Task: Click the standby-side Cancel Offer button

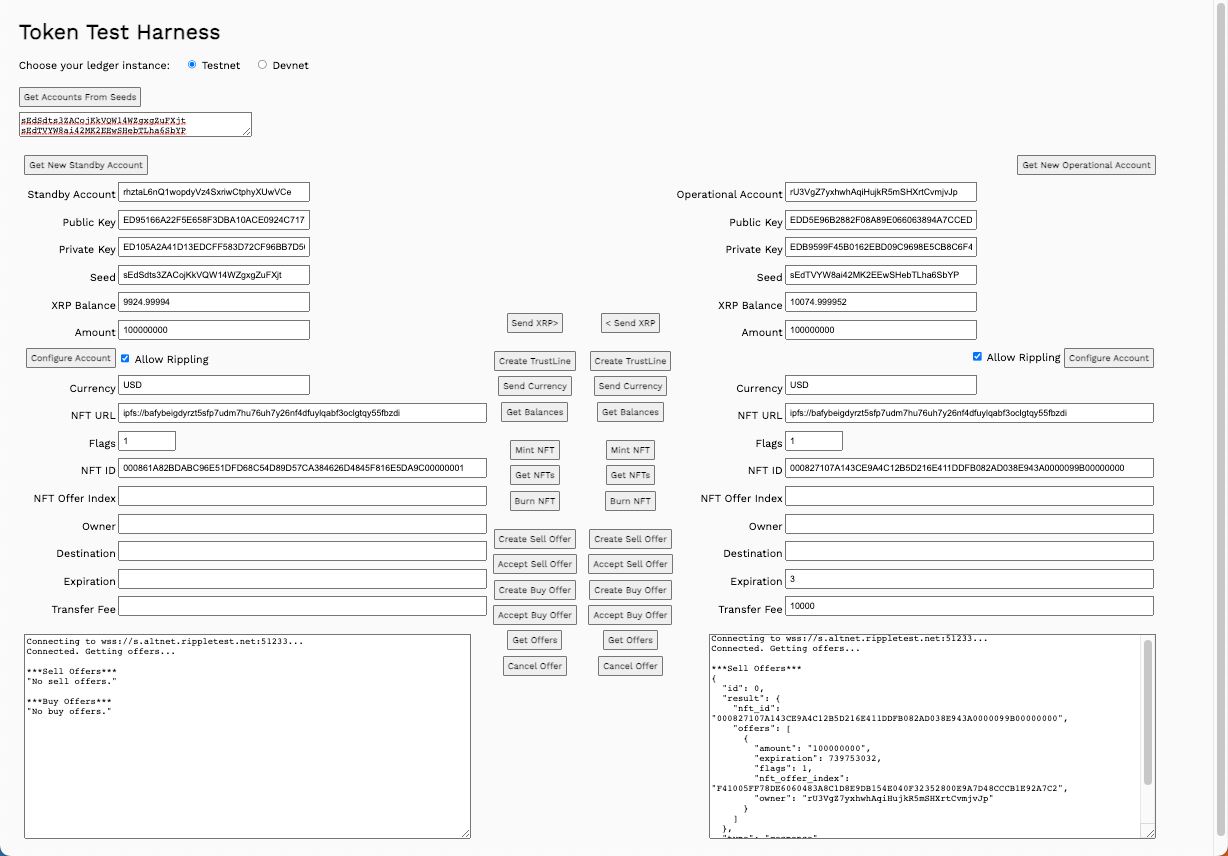Action: tap(535, 666)
